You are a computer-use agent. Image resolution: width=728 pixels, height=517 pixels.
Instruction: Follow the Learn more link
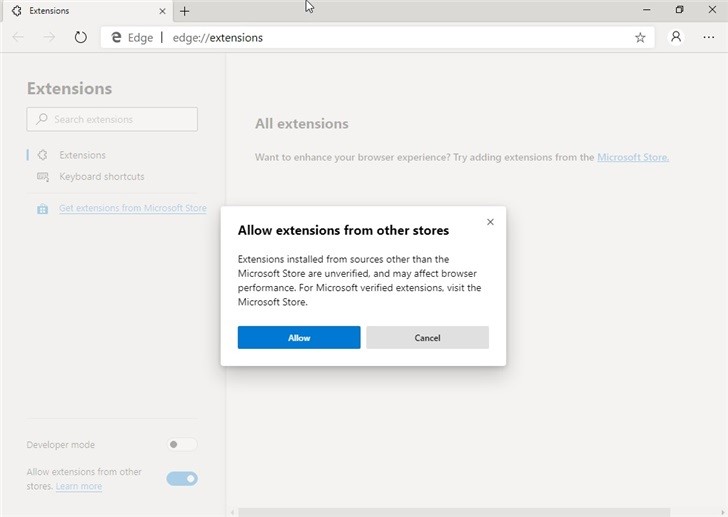[x=79, y=487]
